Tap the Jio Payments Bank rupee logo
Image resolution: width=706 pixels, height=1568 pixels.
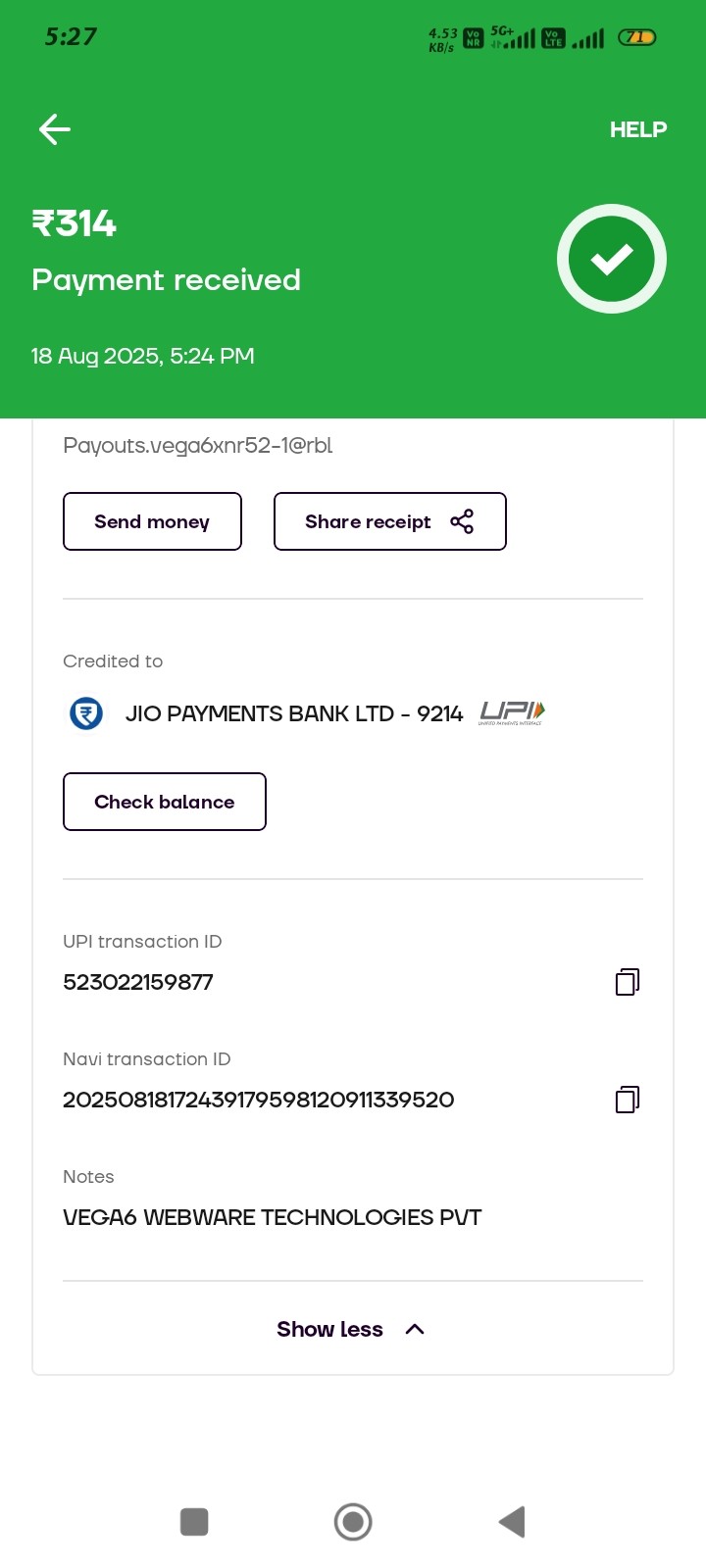click(x=86, y=713)
